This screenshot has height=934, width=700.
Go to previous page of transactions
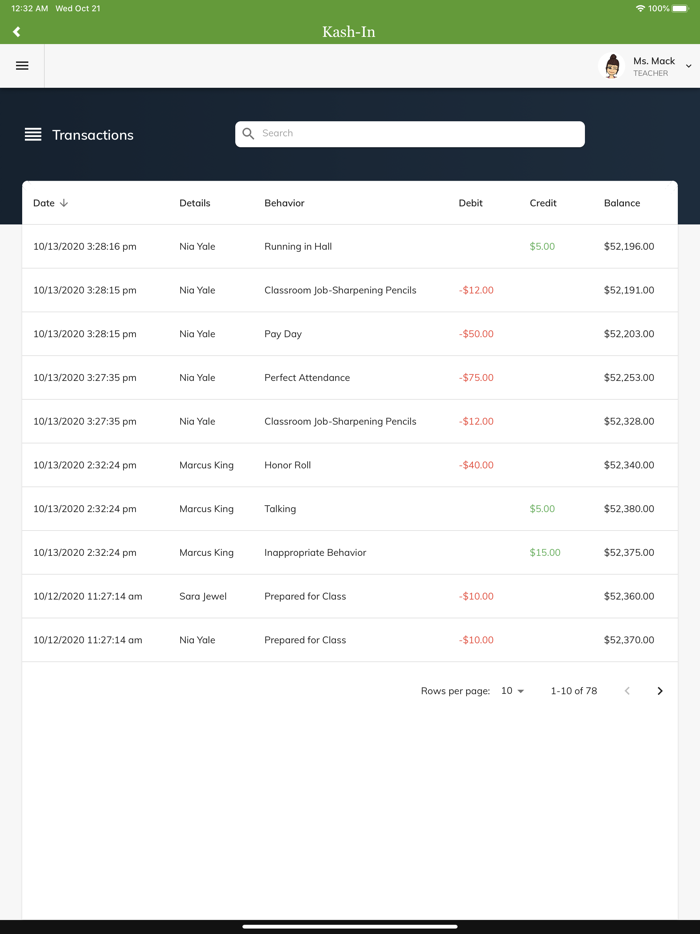(x=627, y=691)
